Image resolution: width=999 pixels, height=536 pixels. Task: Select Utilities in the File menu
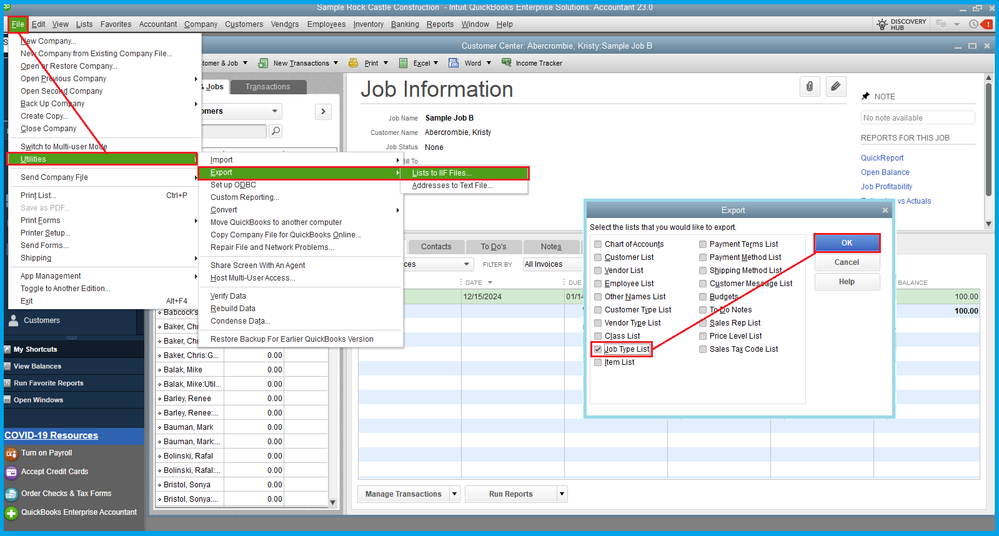(103, 159)
